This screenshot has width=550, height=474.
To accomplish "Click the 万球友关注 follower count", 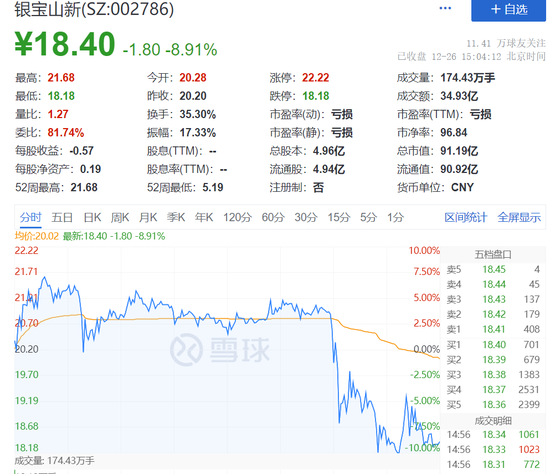I will [x=506, y=44].
